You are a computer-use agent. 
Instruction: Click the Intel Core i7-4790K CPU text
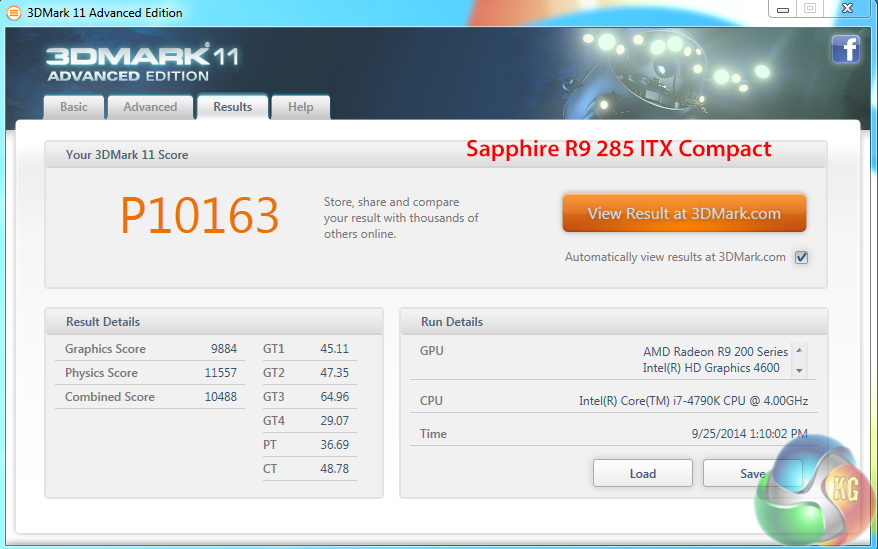pos(693,401)
